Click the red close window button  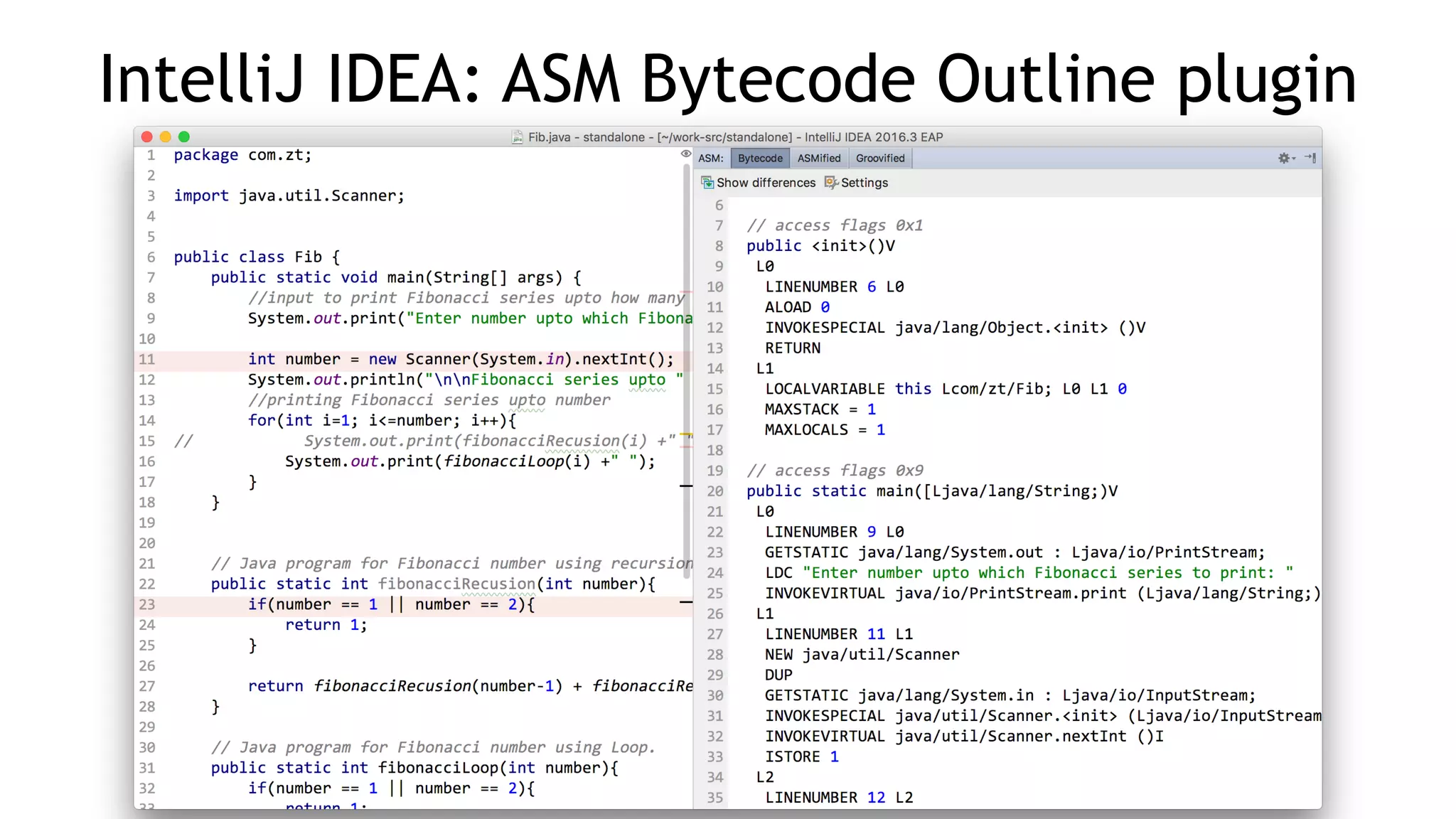147,136
